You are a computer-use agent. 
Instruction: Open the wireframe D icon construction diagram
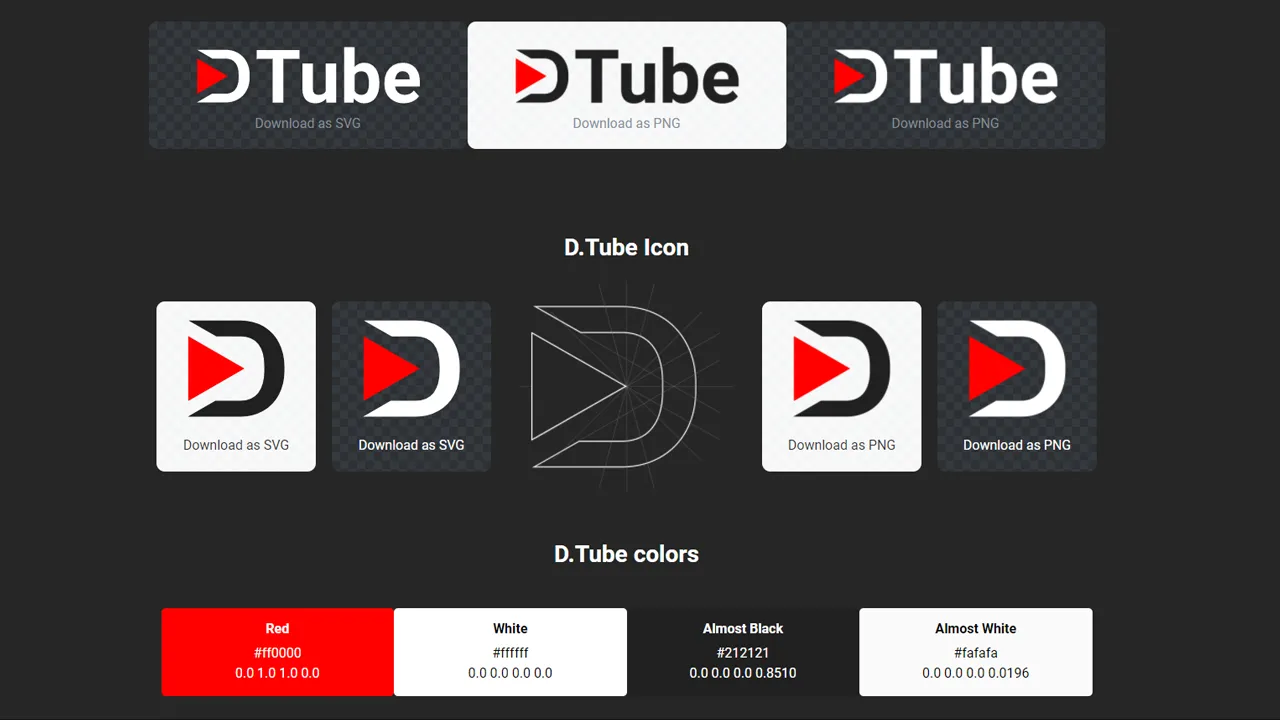pos(627,386)
